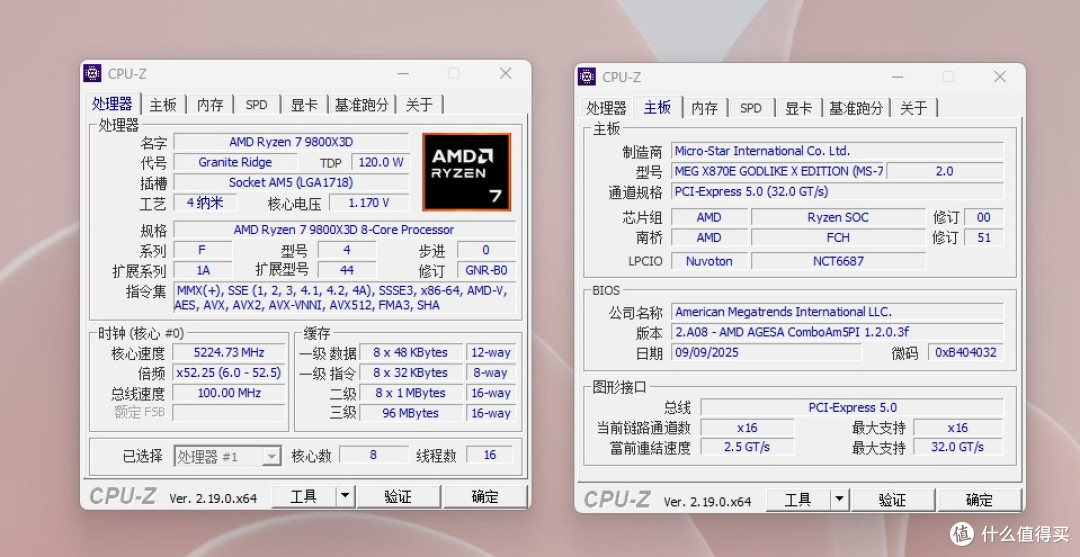Screen dimensions: 1080x557
Task: Click the 100.00 MHz bus speed value
Action: pyautogui.click(x=229, y=393)
